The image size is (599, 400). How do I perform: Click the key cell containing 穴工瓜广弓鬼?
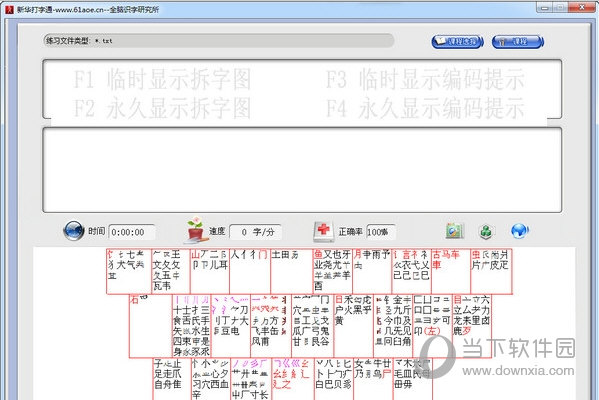point(312,326)
